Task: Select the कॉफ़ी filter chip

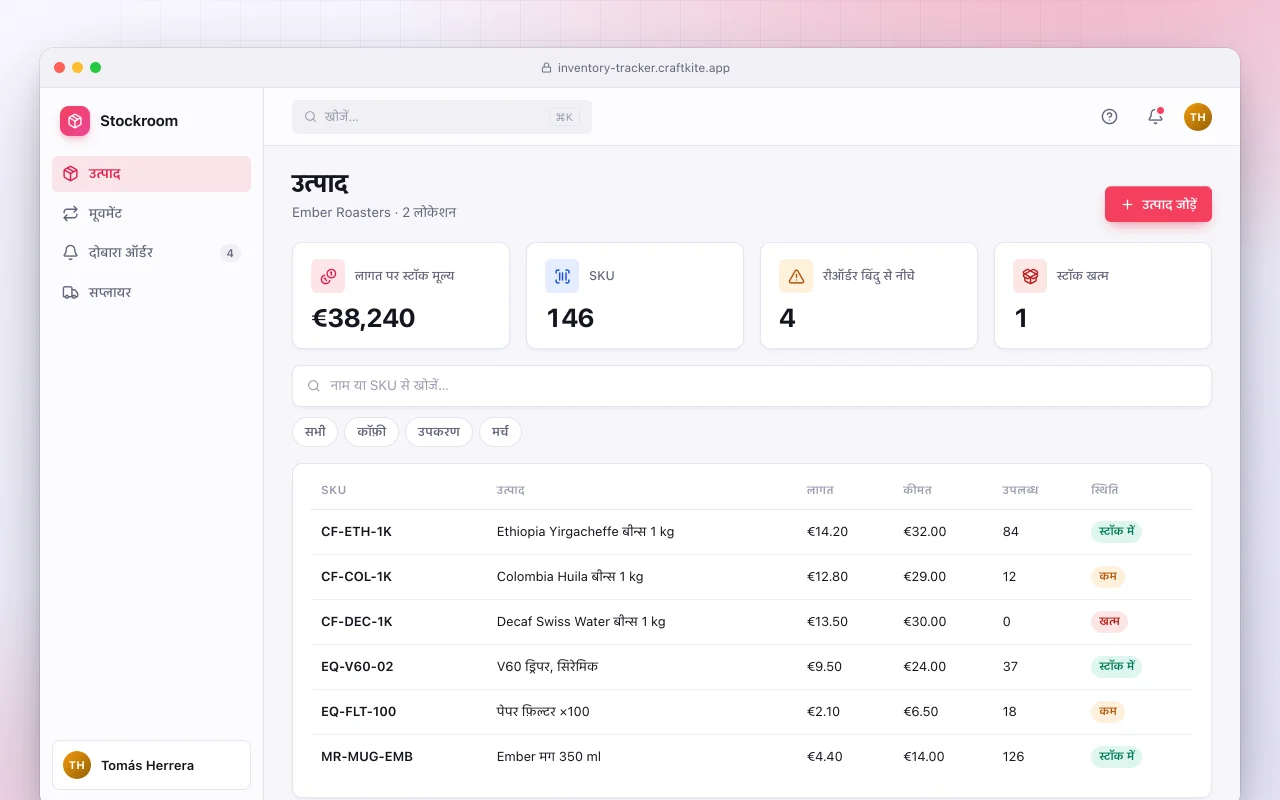Action: coord(371,432)
